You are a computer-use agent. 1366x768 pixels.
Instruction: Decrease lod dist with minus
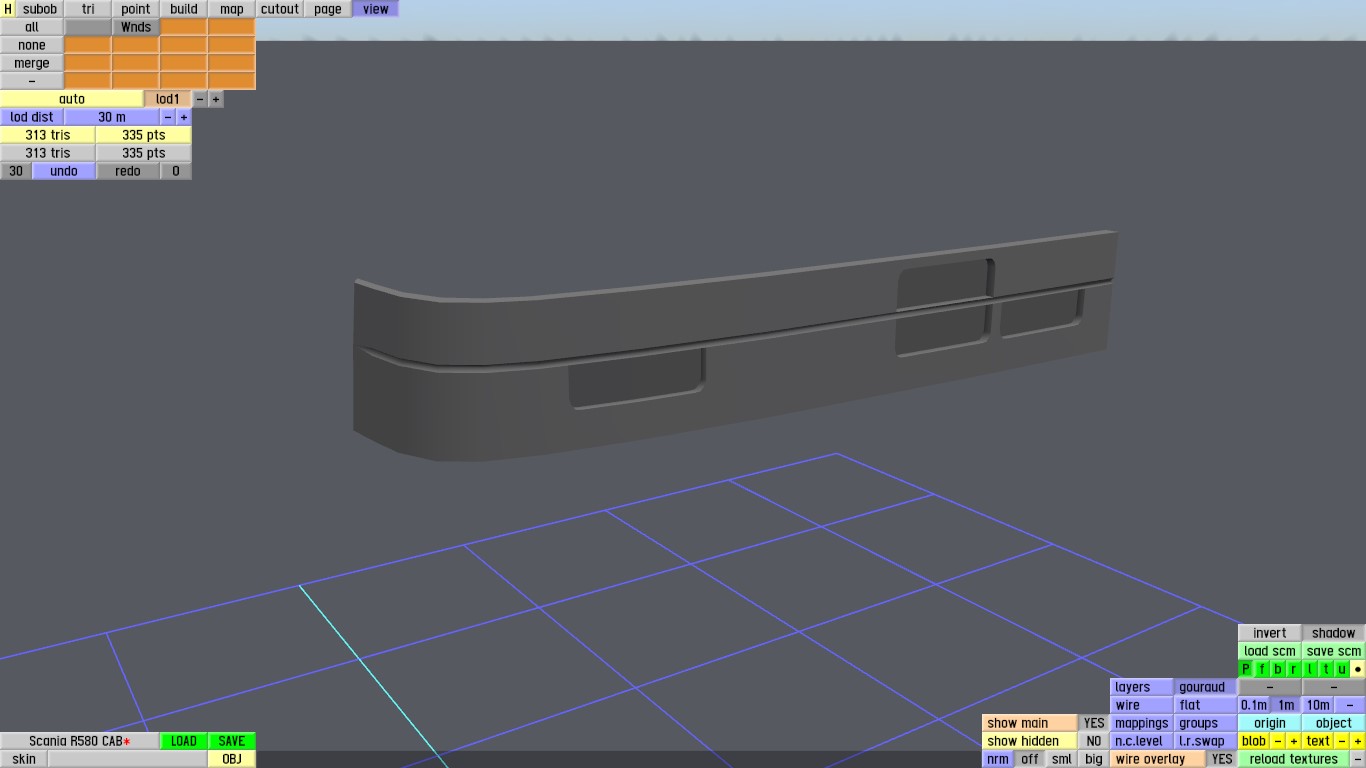168,117
